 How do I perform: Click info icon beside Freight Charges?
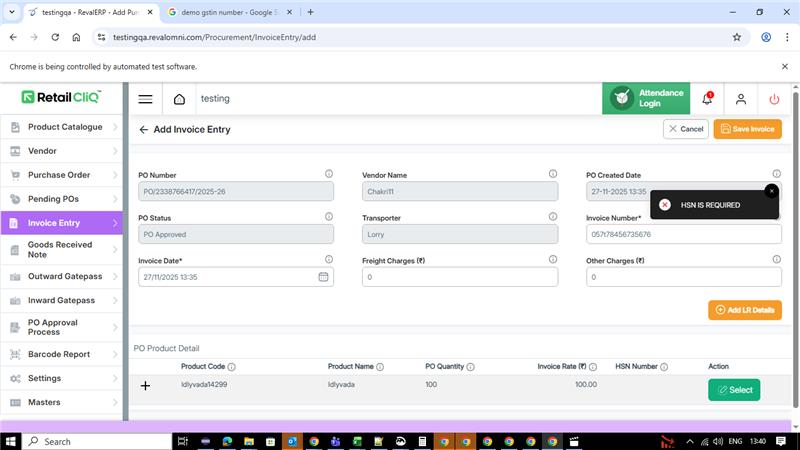click(553, 259)
